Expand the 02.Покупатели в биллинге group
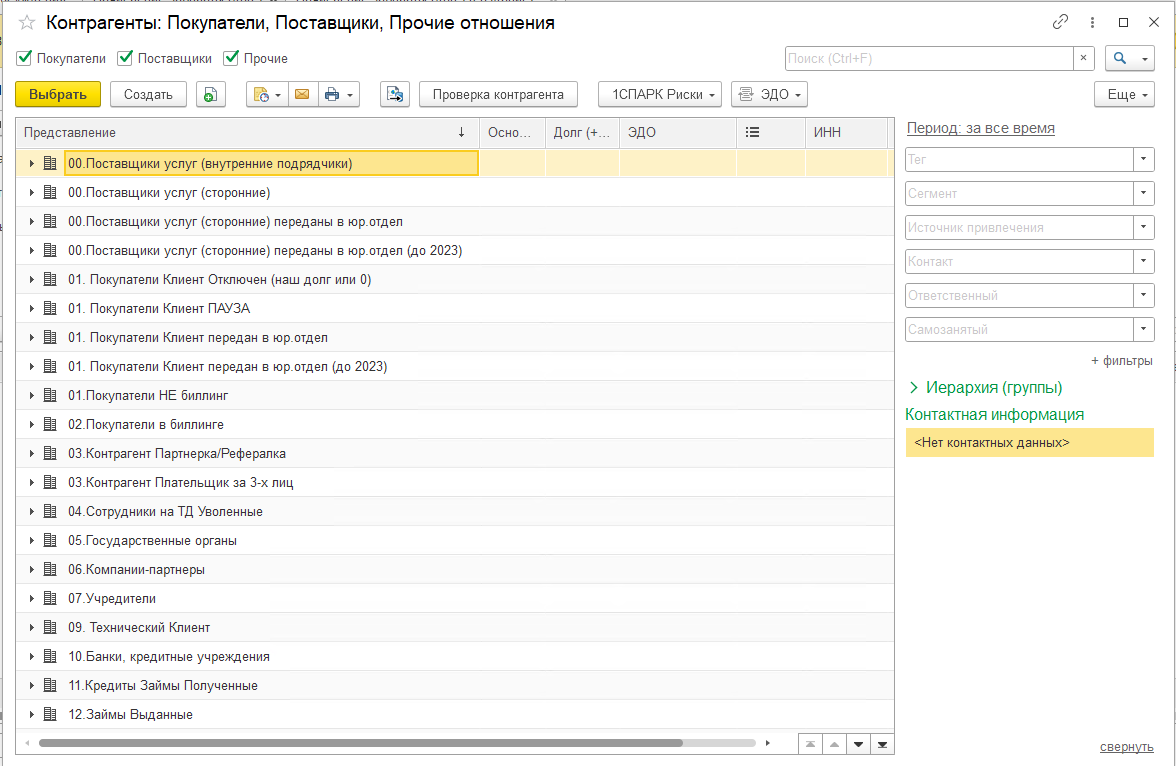The width and height of the screenshot is (1176, 766). click(32, 425)
